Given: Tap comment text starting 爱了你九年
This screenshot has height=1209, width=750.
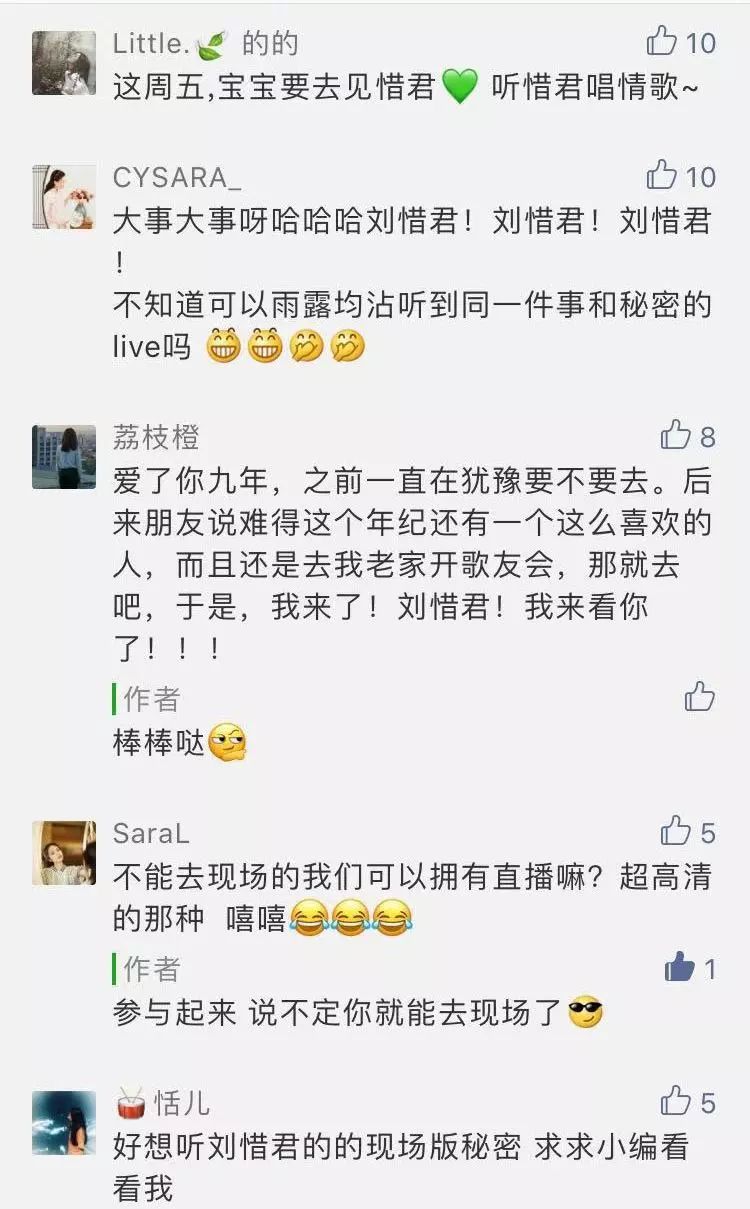Looking at the screenshot, I should [412, 566].
